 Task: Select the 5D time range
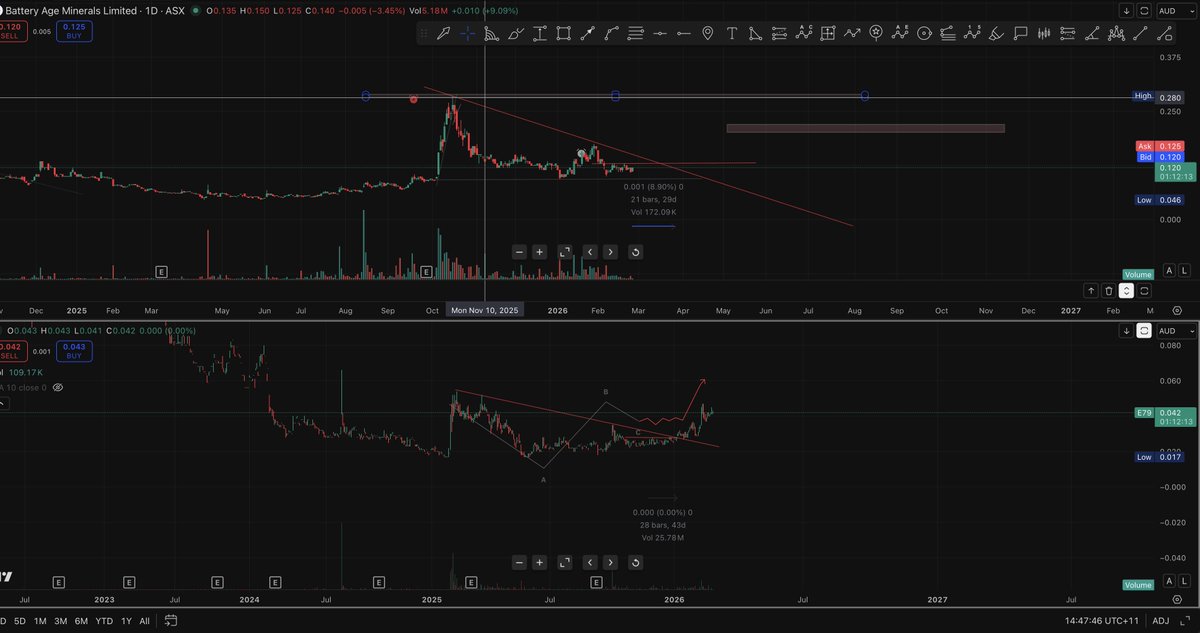click(x=19, y=621)
